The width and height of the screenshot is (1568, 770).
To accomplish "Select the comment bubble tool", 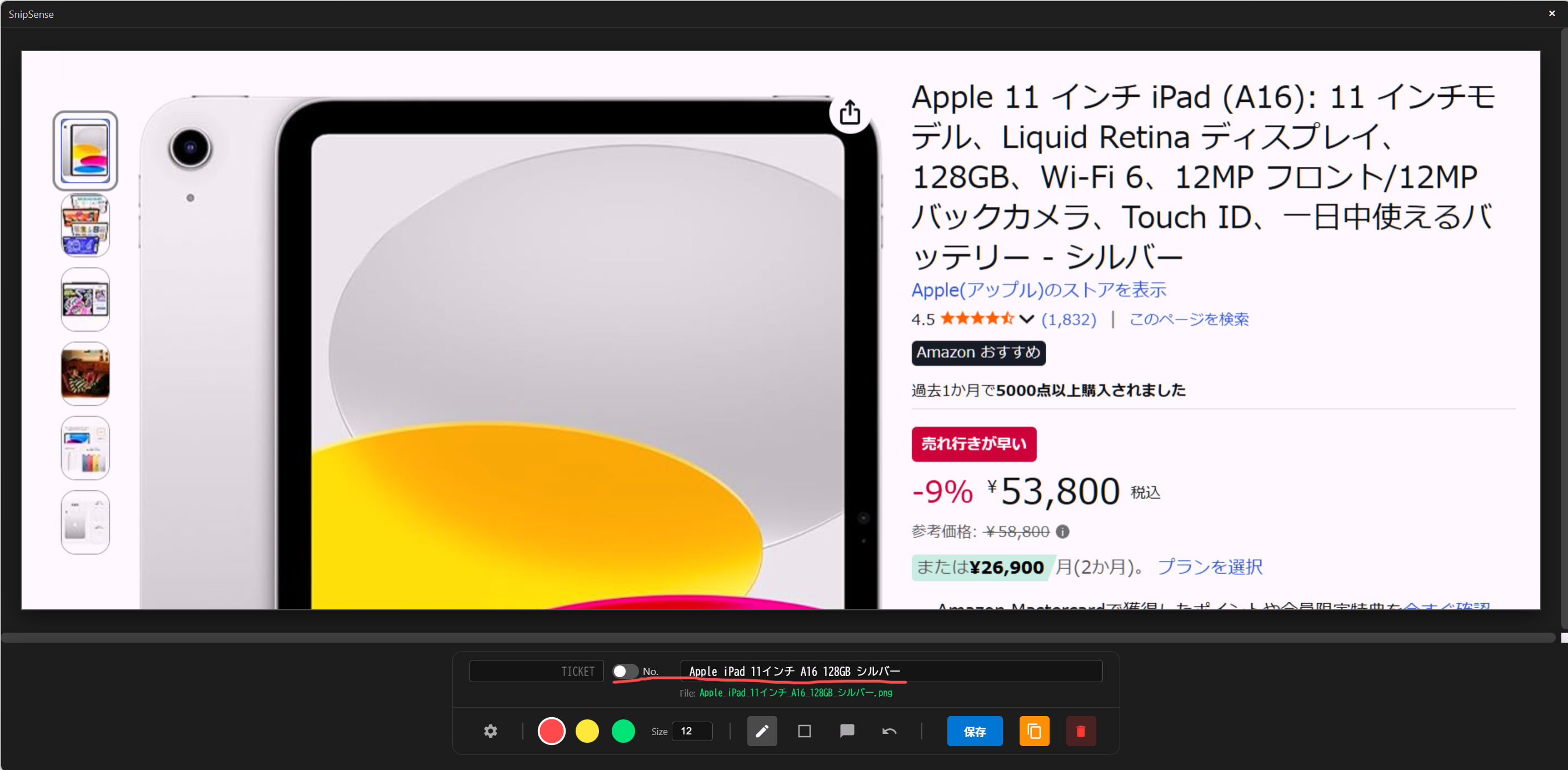I will 847,731.
